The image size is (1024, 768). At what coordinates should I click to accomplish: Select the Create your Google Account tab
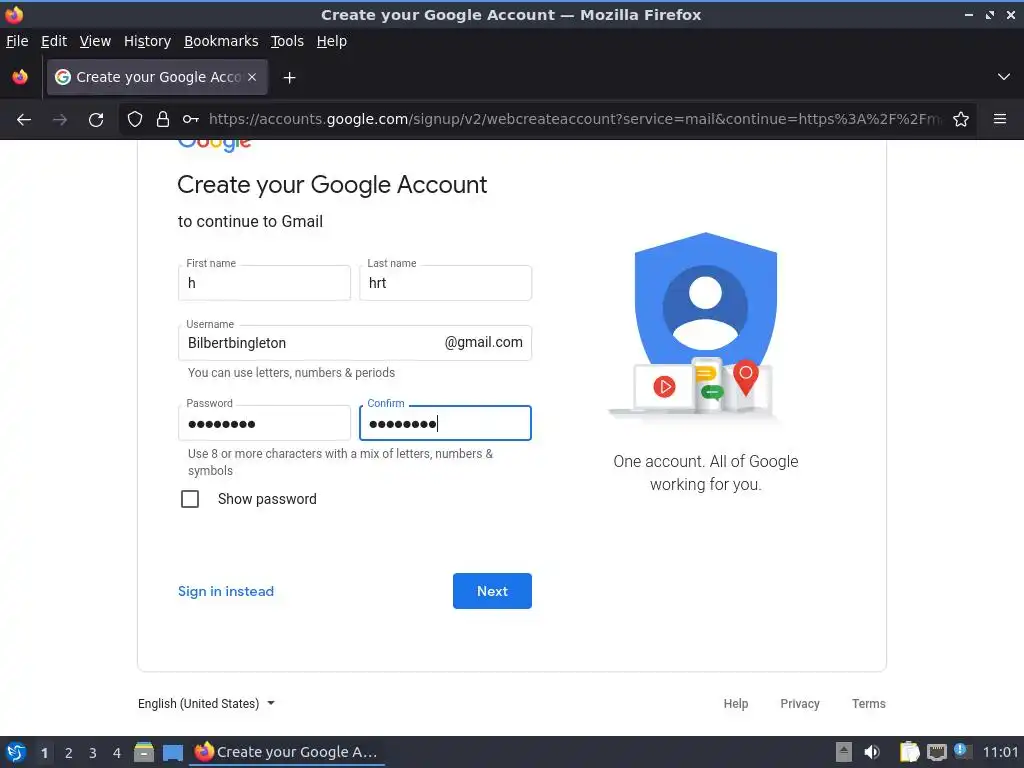(x=157, y=77)
